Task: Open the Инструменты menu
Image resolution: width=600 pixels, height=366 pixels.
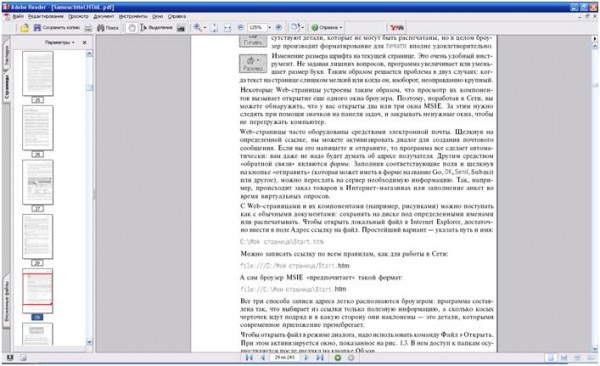Action: pyautogui.click(x=133, y=16)
